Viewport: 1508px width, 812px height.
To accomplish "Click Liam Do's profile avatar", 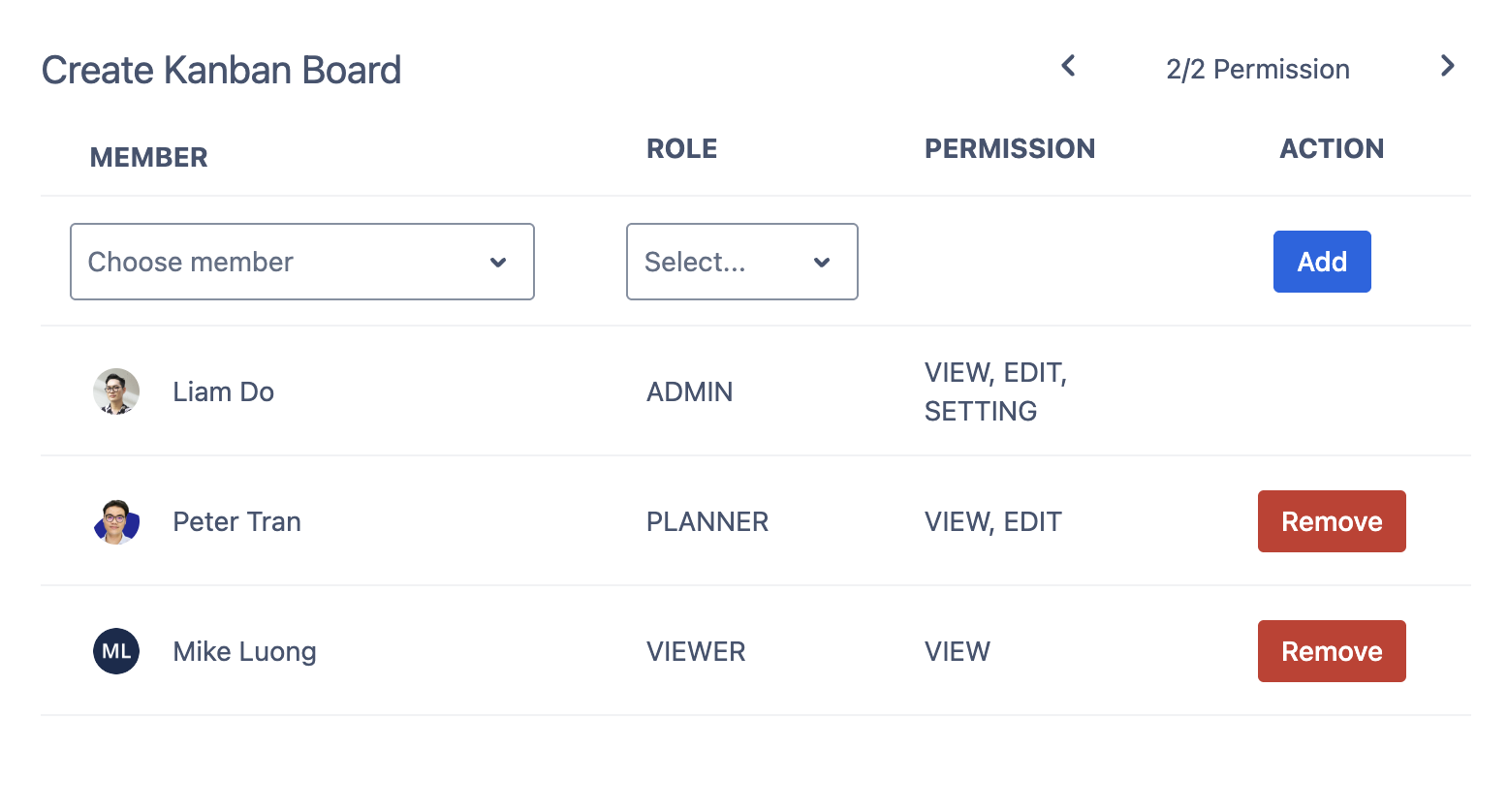I will 116,391.
